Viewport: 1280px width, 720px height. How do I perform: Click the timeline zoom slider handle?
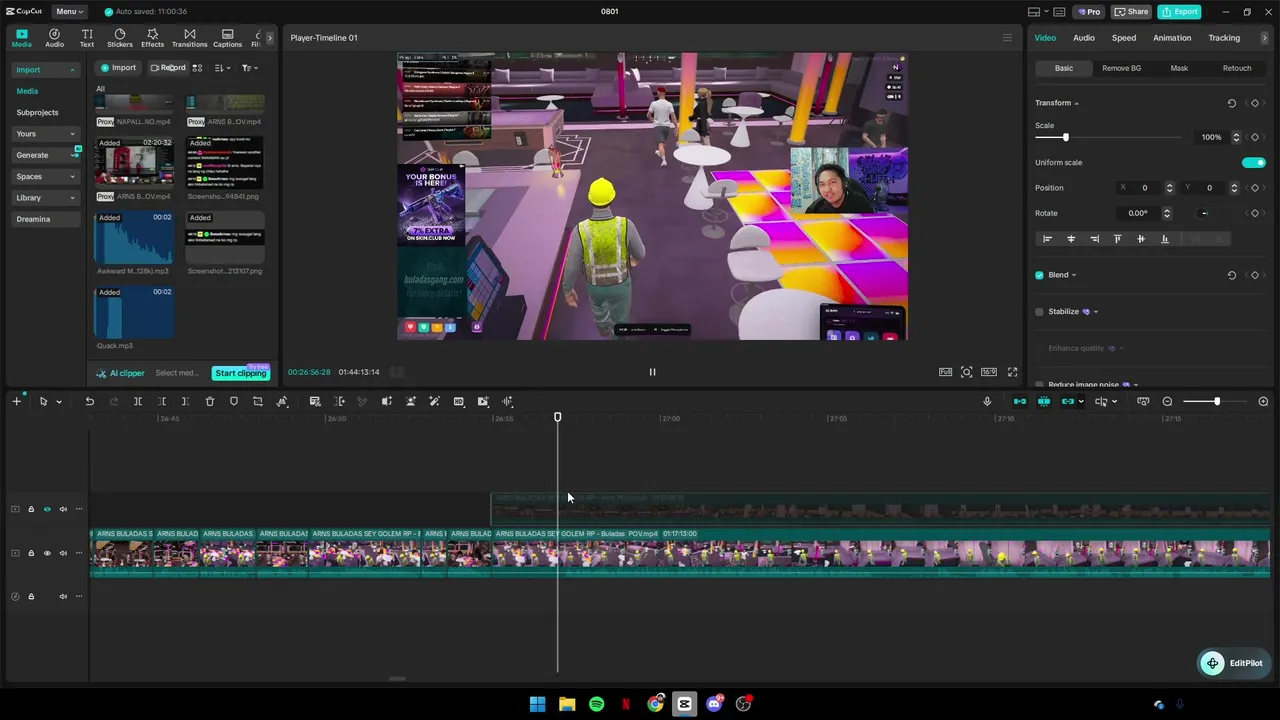(x=1216, y=402)
